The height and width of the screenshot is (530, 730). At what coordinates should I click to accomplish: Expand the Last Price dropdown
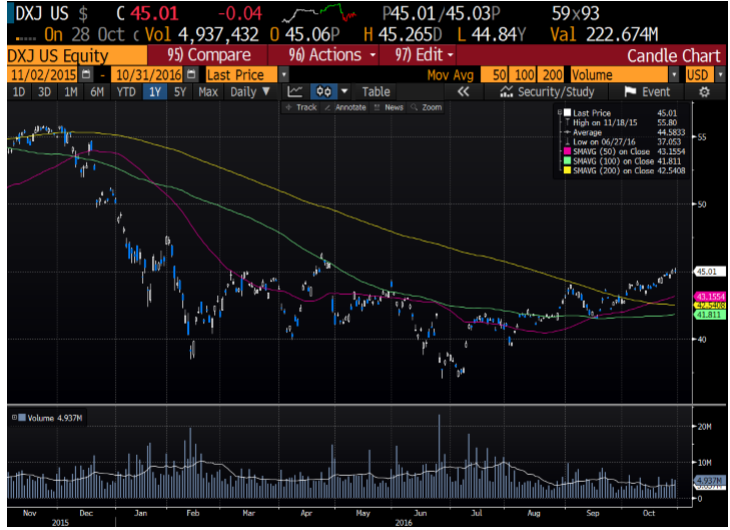pos(284,75)
